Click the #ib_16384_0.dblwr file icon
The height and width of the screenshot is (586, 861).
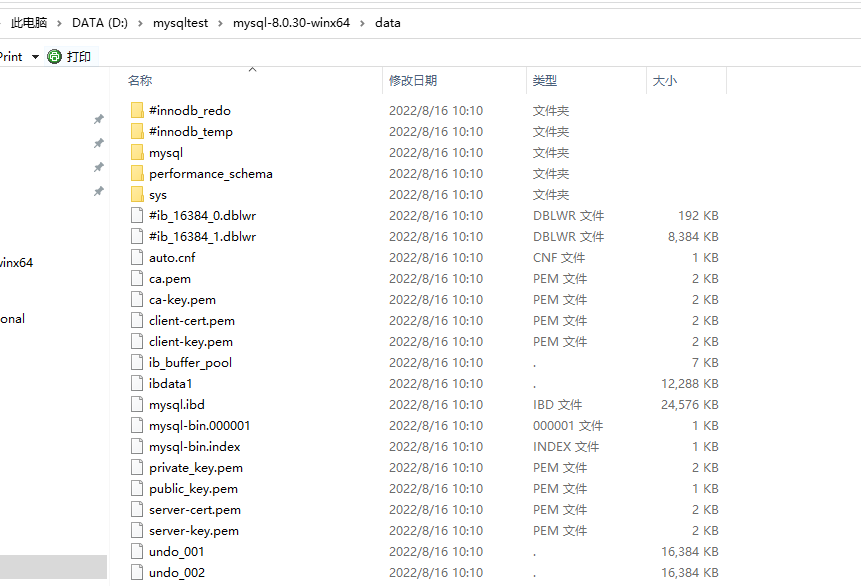click(x=137, y=215)
